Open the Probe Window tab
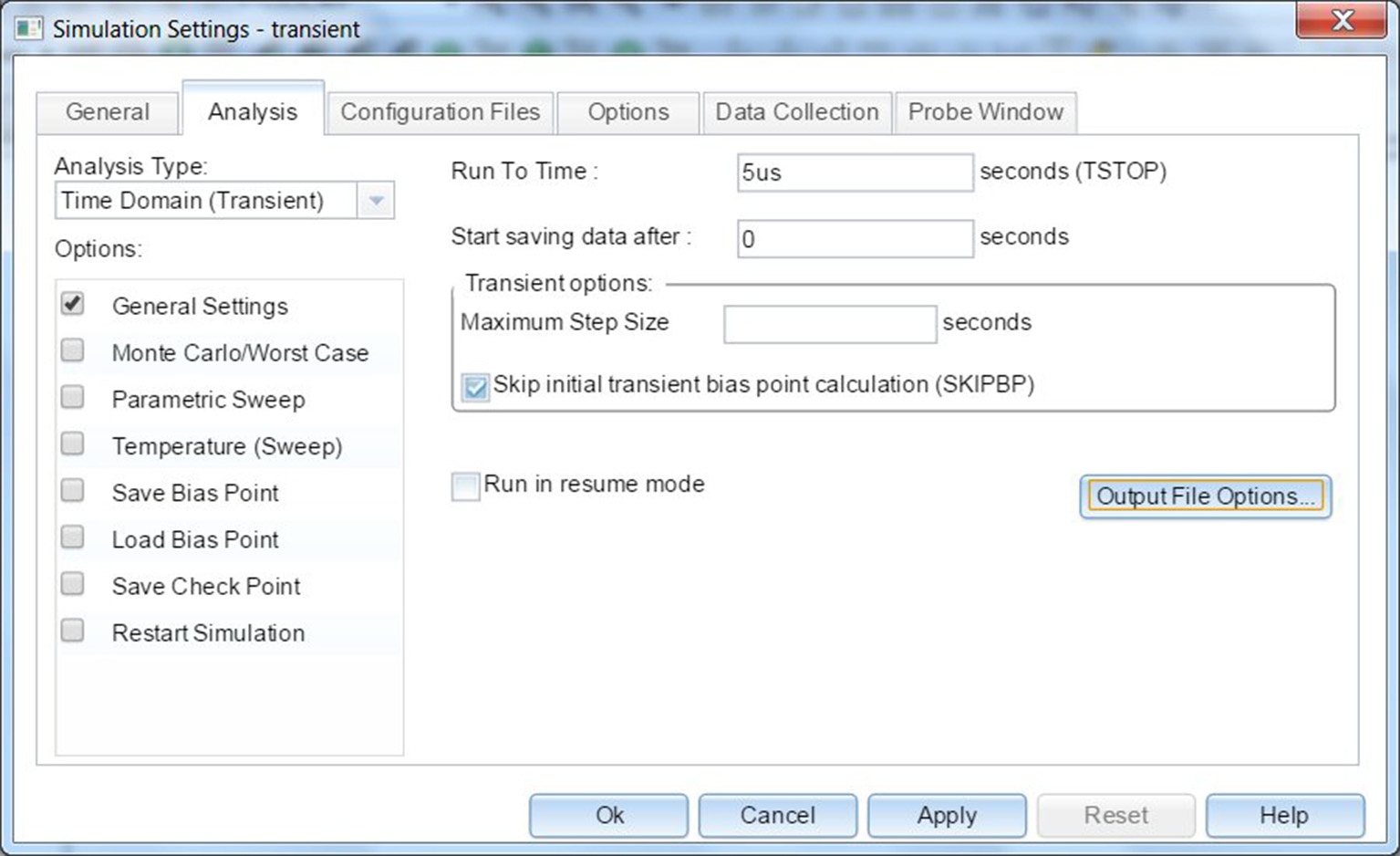 click(985, 112)
